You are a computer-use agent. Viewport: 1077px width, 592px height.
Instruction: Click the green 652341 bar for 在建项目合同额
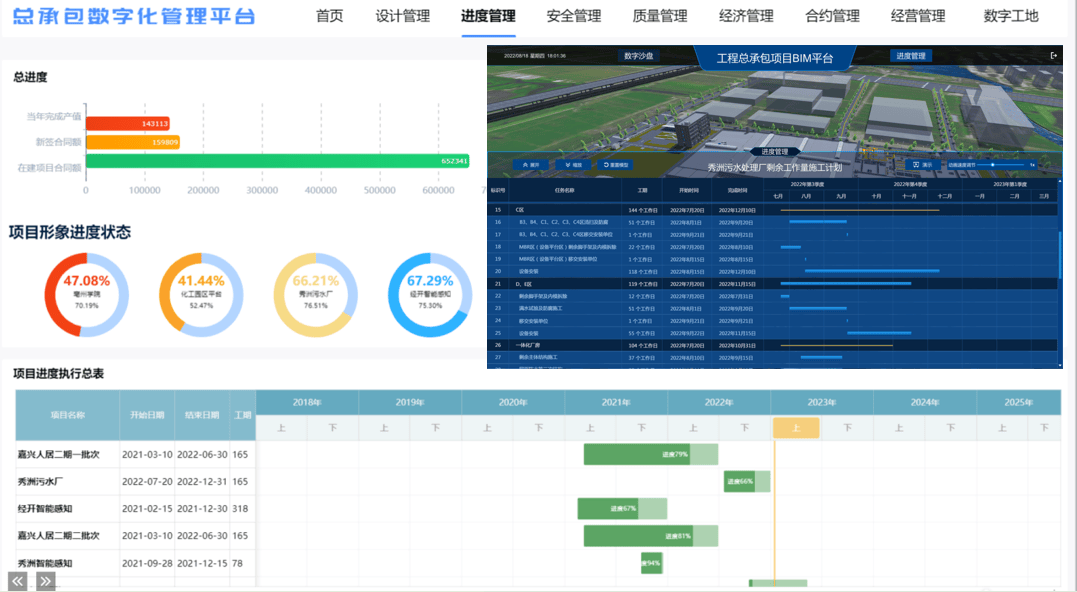[277, 161]
